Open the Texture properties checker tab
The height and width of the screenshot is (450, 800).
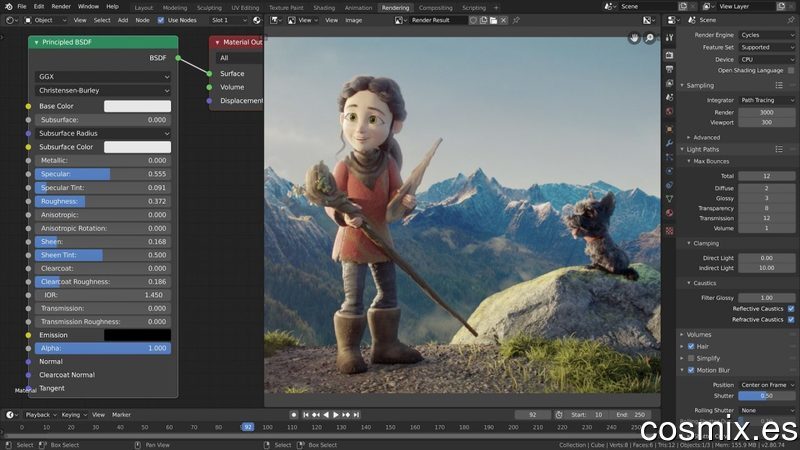tap(669, 231)
